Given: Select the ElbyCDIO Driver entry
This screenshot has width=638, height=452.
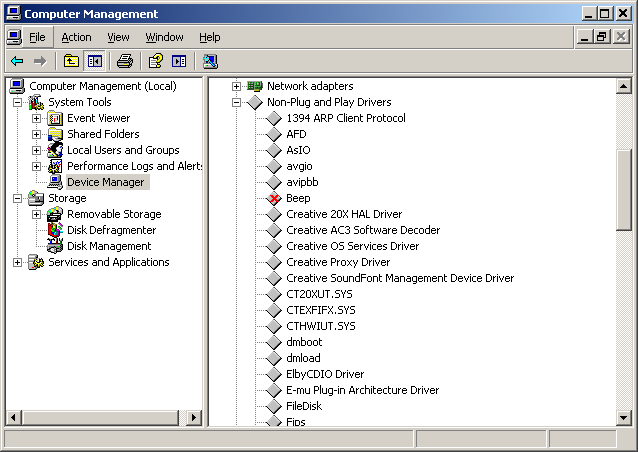Looking at the screenshot, I should [325, 374].
